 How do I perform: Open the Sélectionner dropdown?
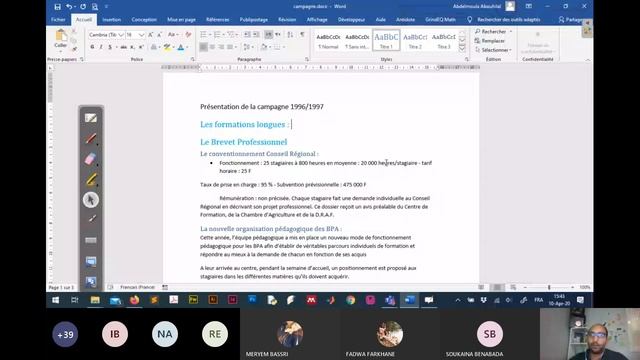[x=493, y=50]
